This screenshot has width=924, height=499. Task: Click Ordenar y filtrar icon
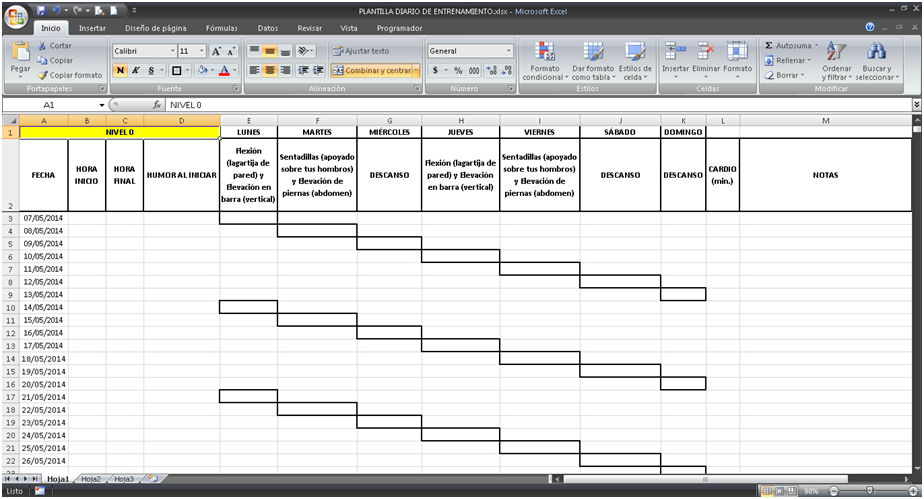coord(836,52)
